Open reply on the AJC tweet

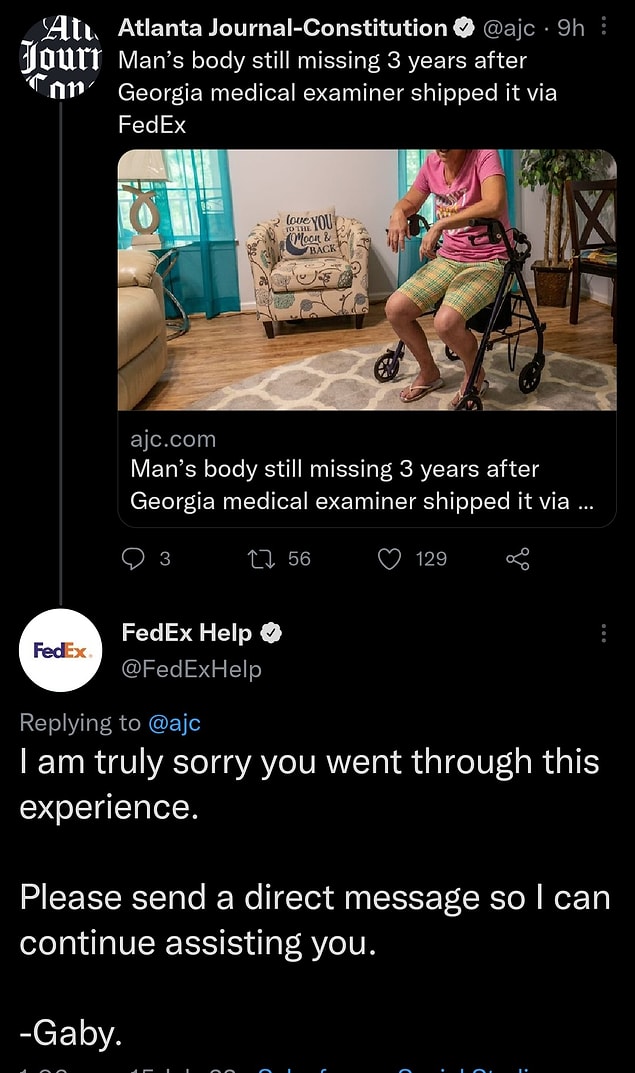point(133,559)
